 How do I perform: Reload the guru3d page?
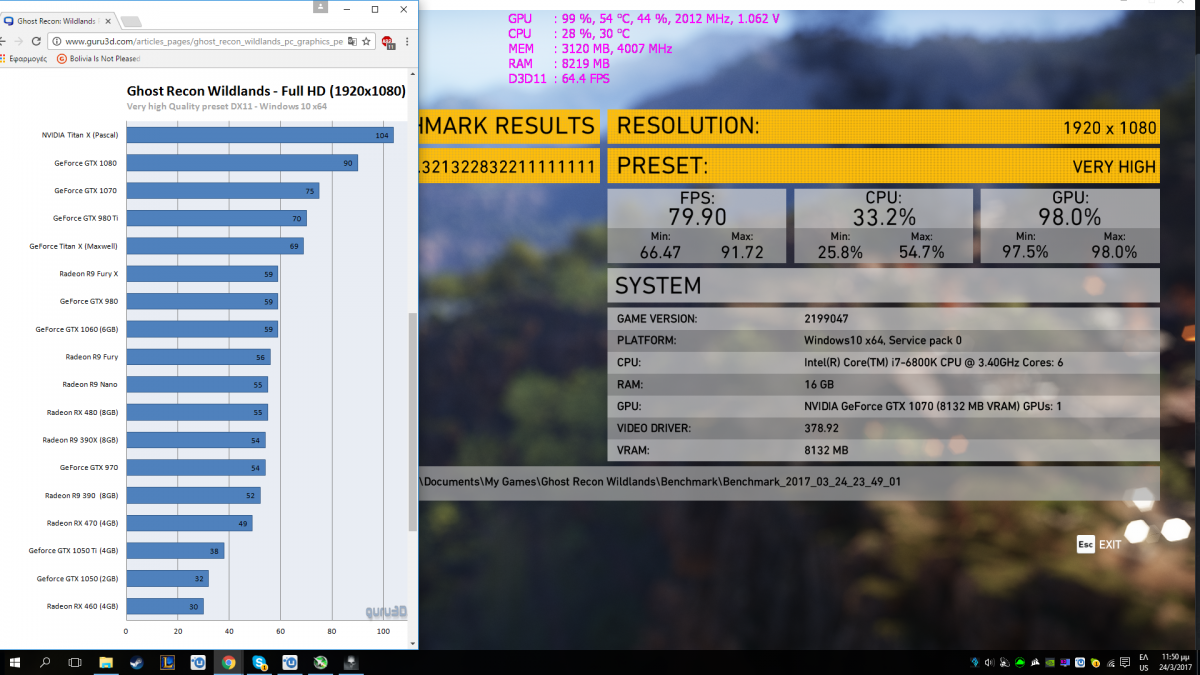click(36, 41)
